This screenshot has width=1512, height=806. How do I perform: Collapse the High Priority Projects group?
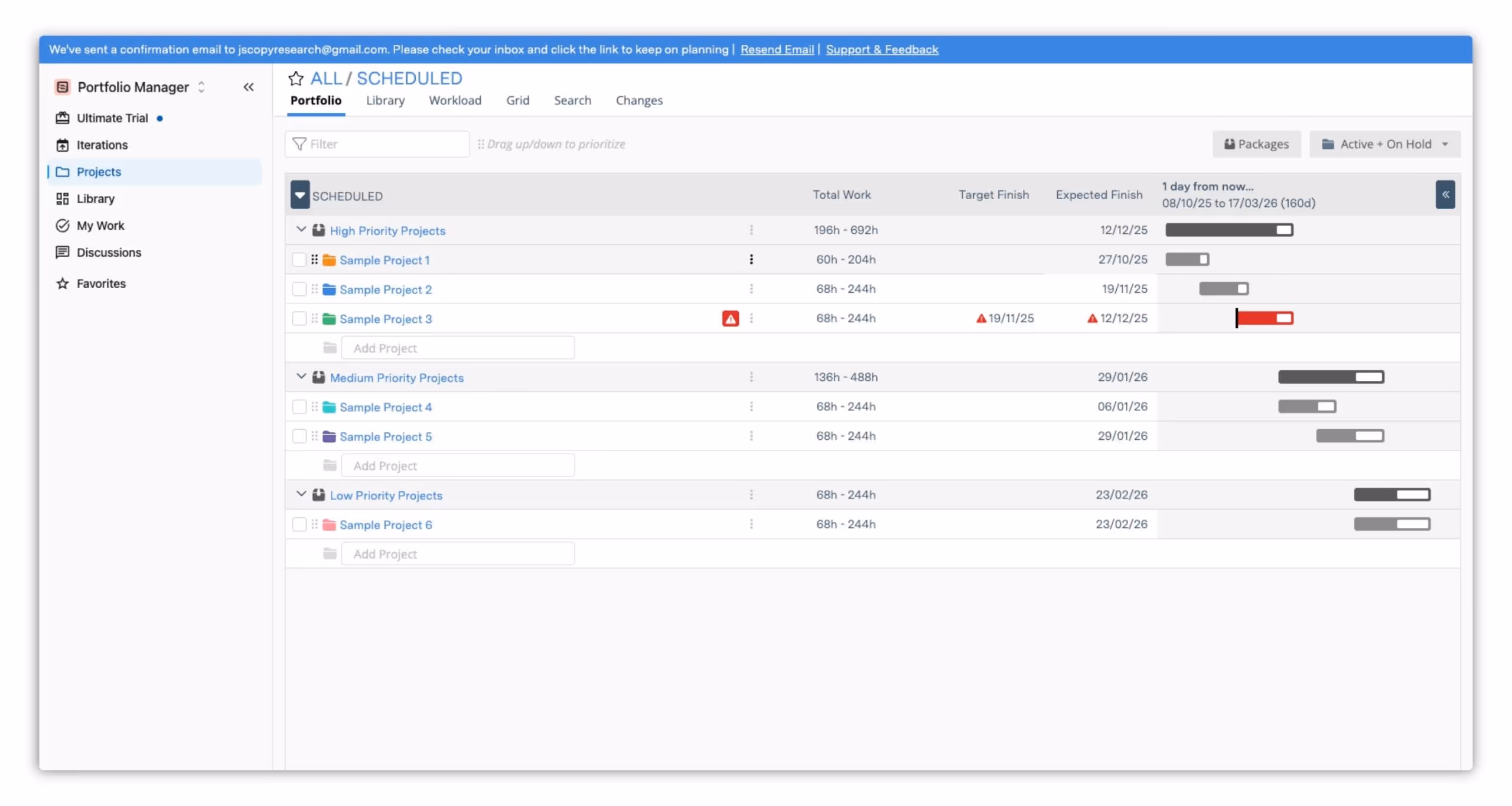coord(301,230)
